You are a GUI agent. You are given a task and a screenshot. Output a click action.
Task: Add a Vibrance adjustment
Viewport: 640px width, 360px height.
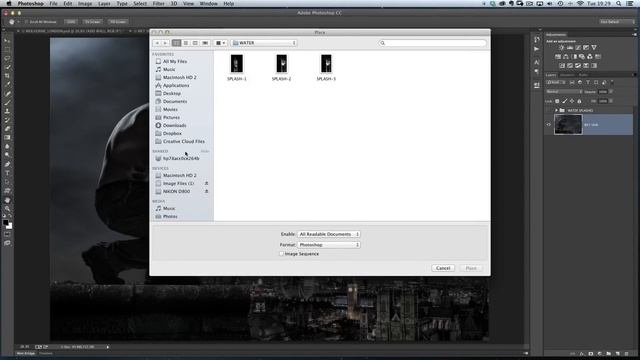coord(594,48)
